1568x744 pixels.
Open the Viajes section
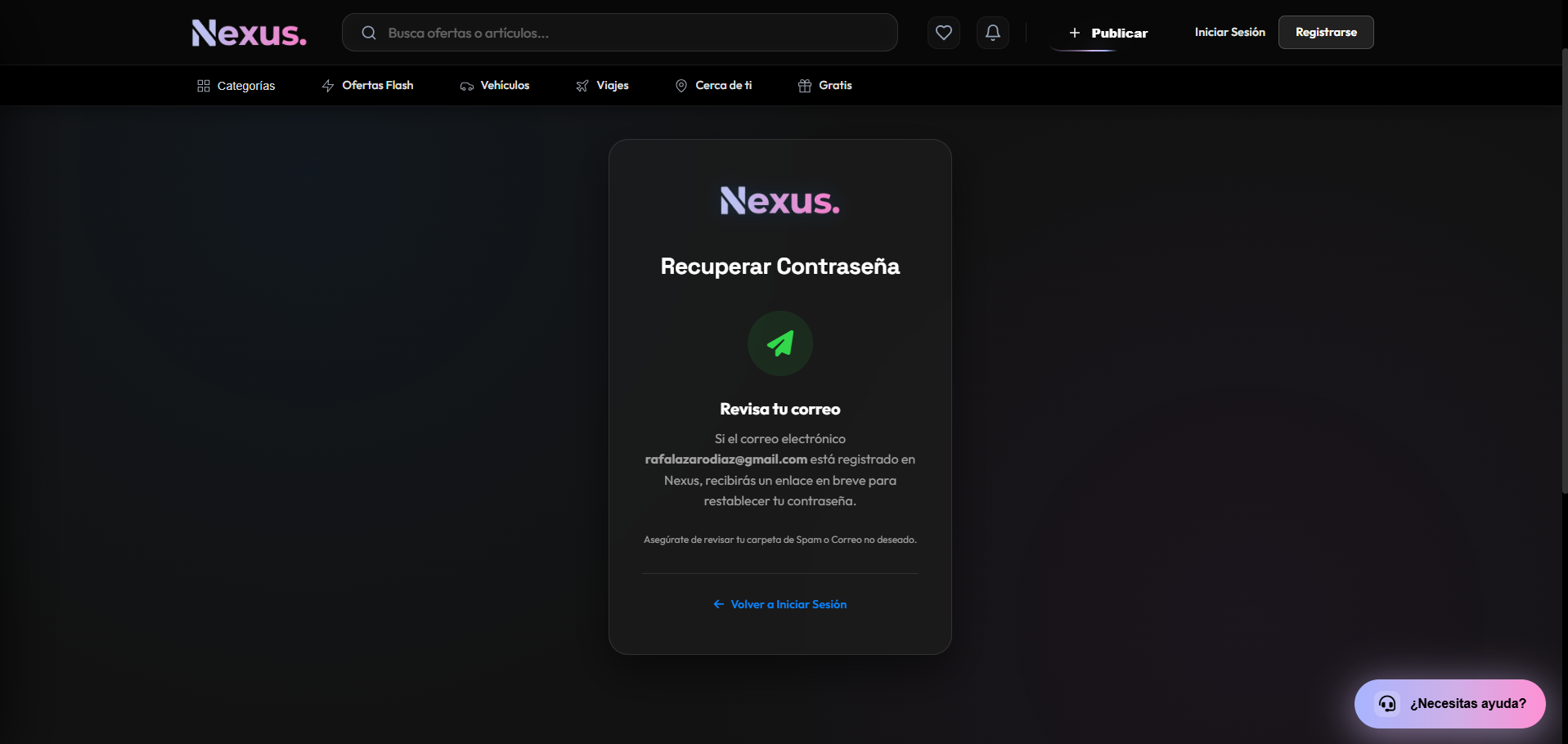click(x=603, y=85)
